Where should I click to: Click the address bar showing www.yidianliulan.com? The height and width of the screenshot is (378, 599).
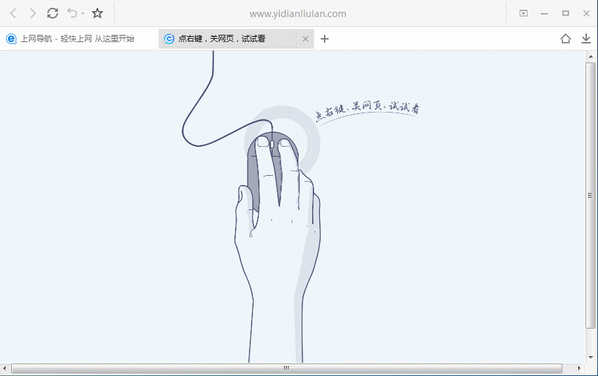[298, 14]
